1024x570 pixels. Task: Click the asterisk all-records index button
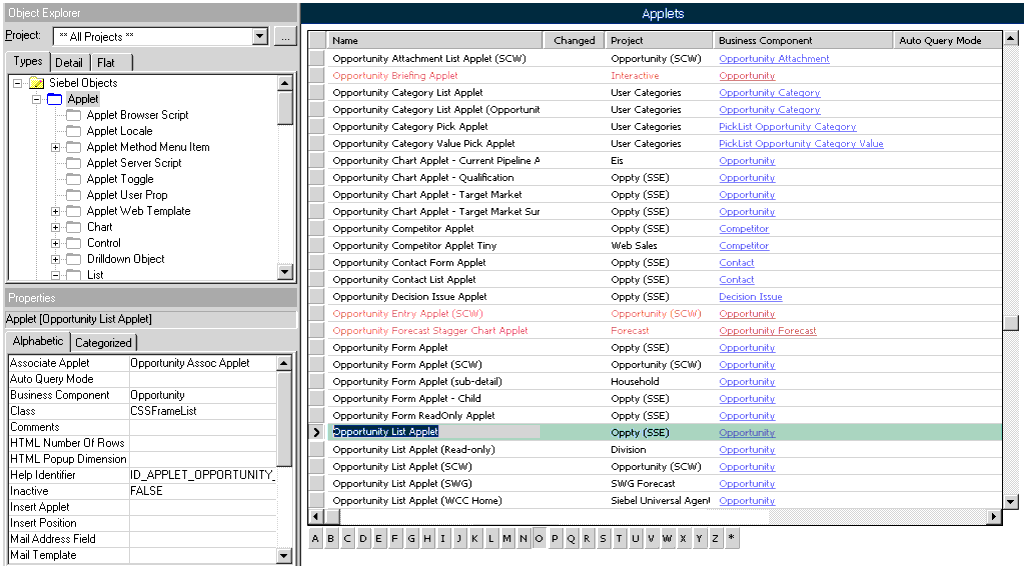(731, 539)
